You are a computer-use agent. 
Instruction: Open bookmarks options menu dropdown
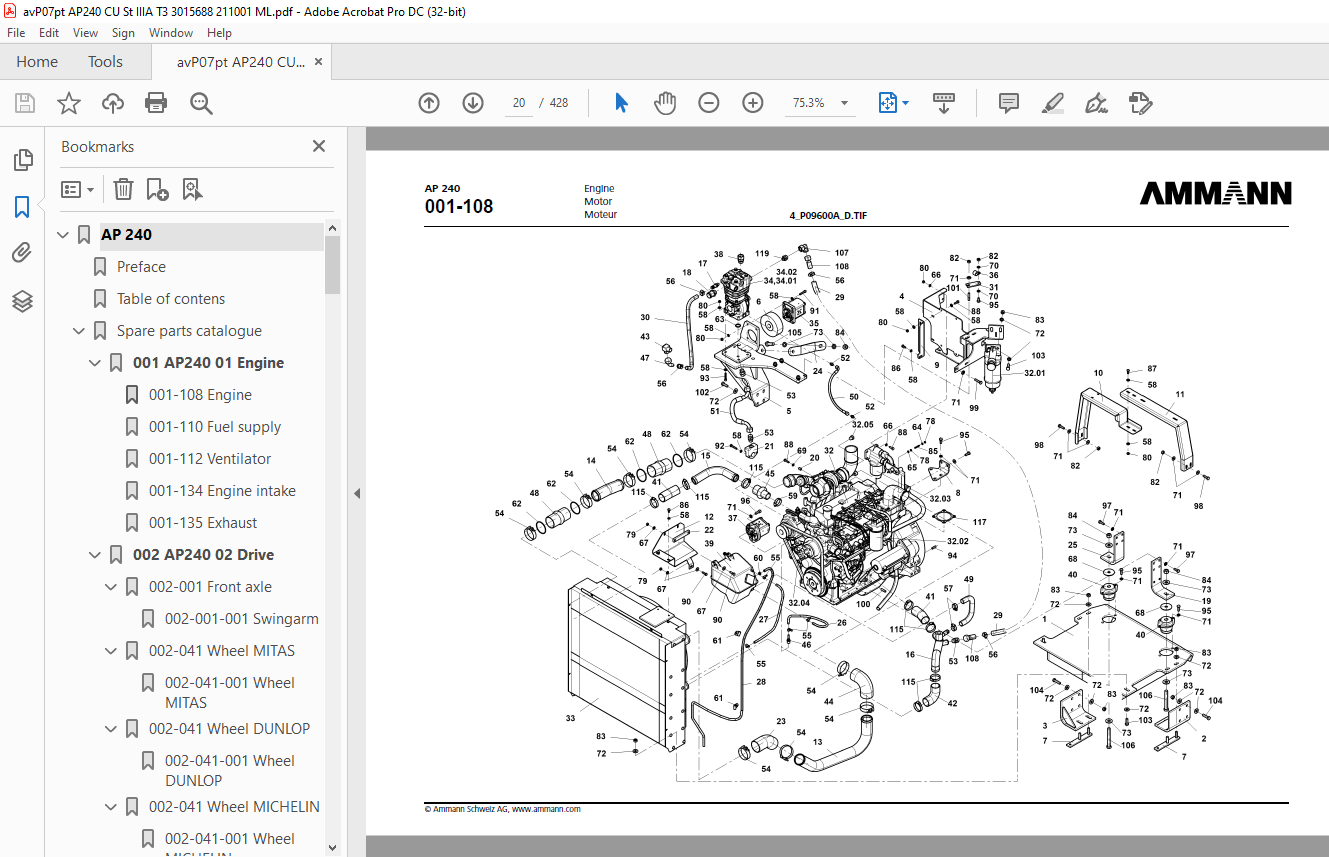(x=77, y=189)
